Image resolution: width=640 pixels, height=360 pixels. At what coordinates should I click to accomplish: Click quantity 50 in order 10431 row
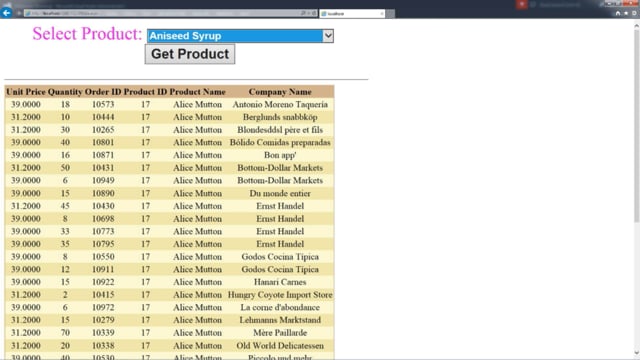tap(65, 168)
